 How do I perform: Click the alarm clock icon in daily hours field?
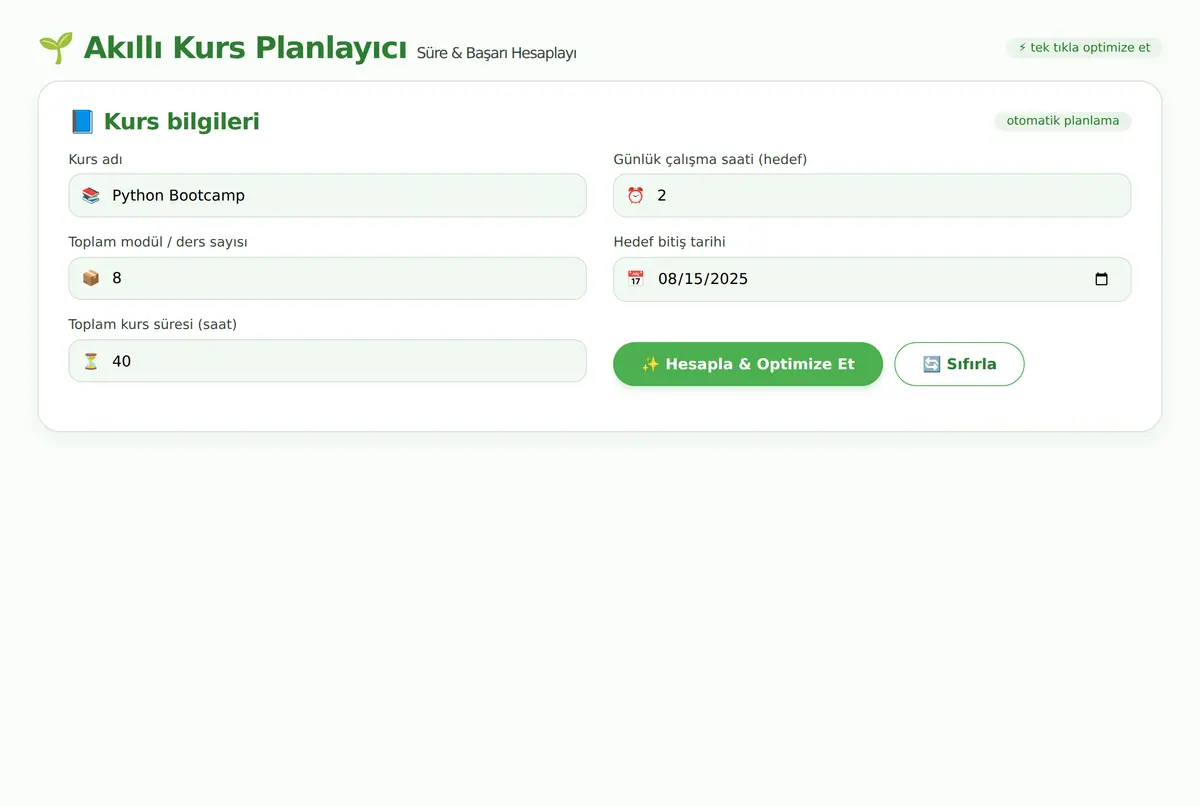(x=635, y=195)
